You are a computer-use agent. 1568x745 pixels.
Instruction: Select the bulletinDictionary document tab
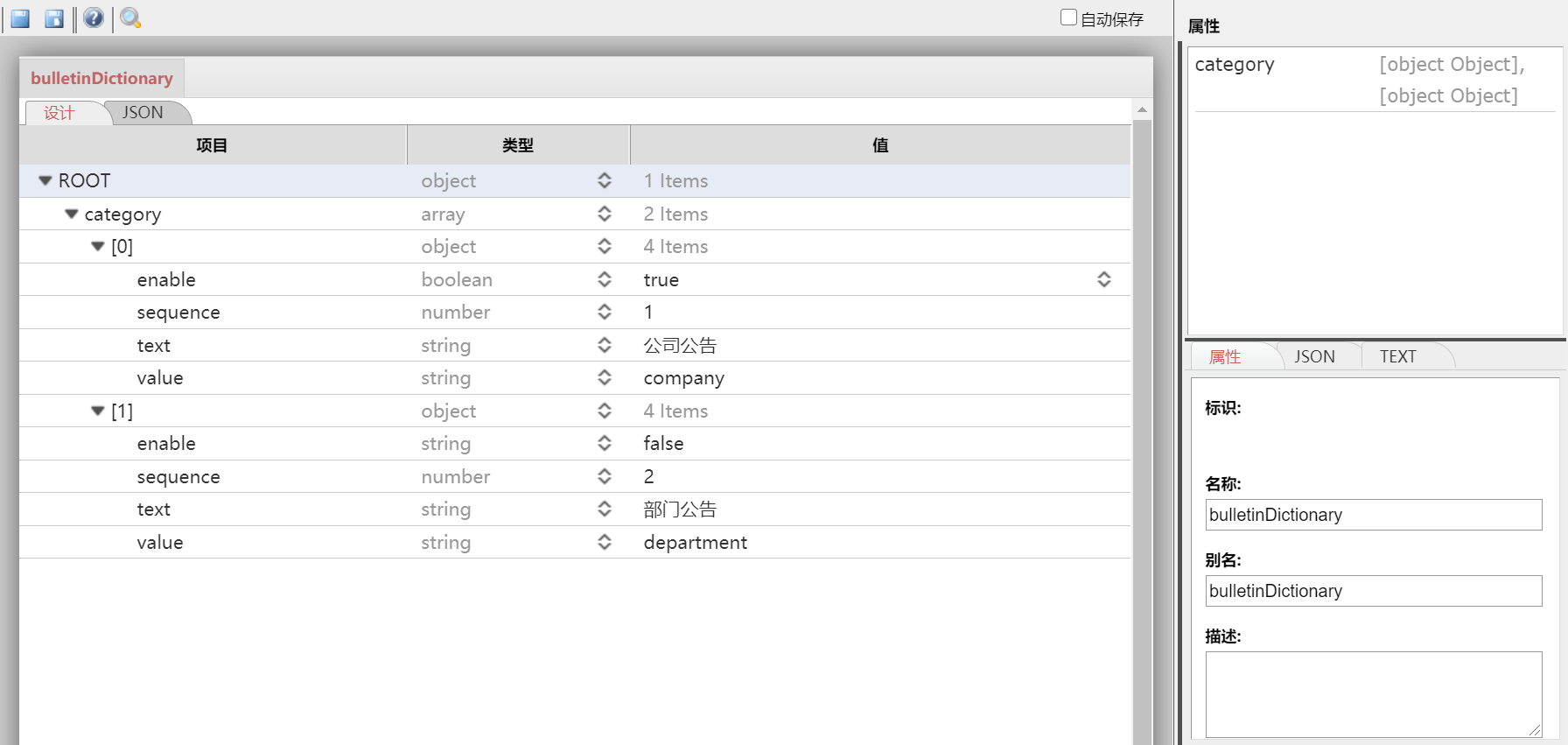click(101, 78)
